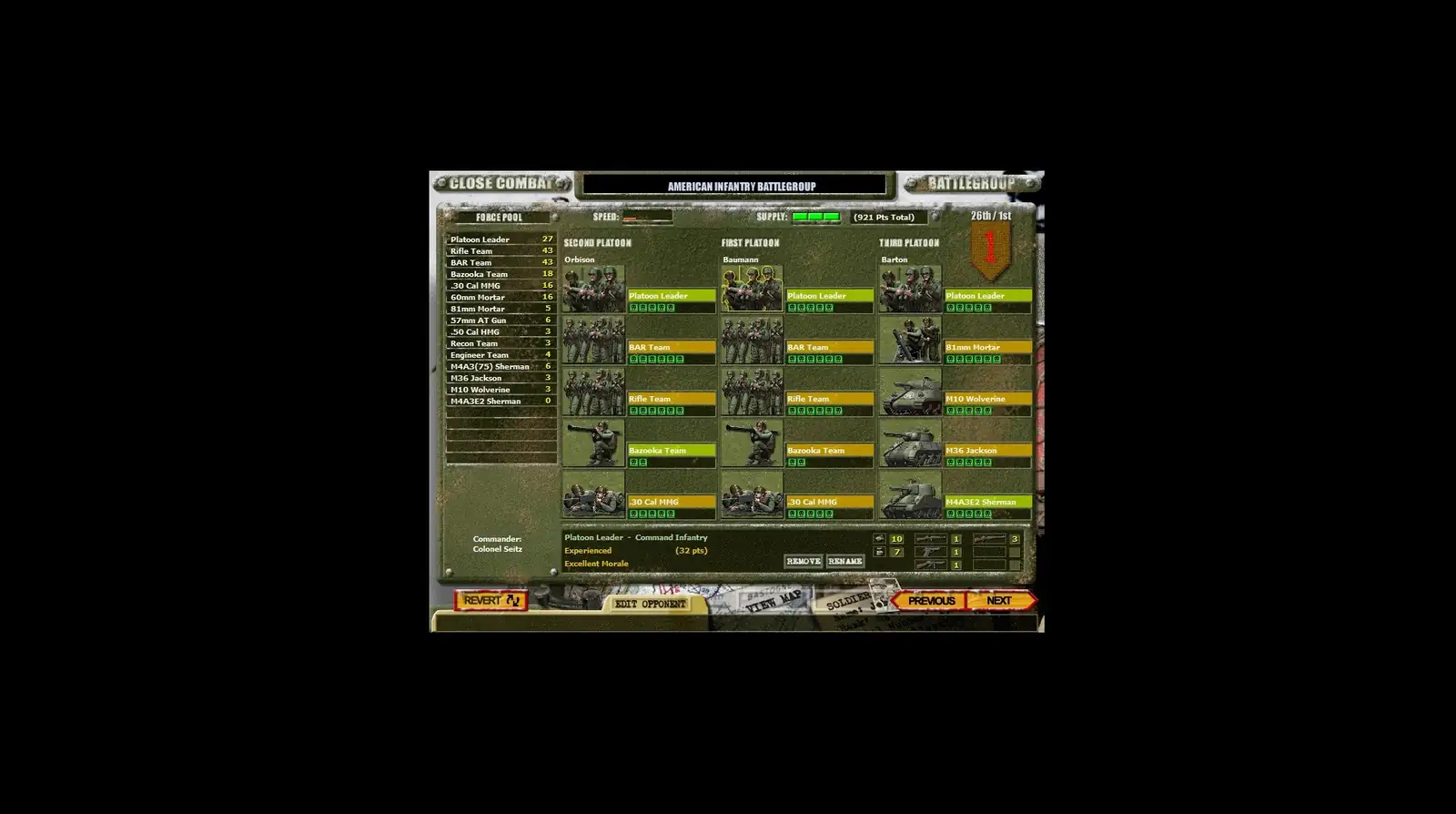1456x814 pixels.
Task: Pick M4A3(75) Sherman from the Force Pool
Action: pyautogui.click(x=500, y=366)
